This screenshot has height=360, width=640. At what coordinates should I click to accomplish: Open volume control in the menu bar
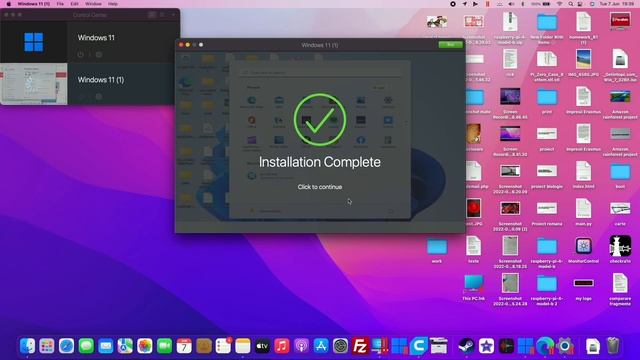click(511, 4)
